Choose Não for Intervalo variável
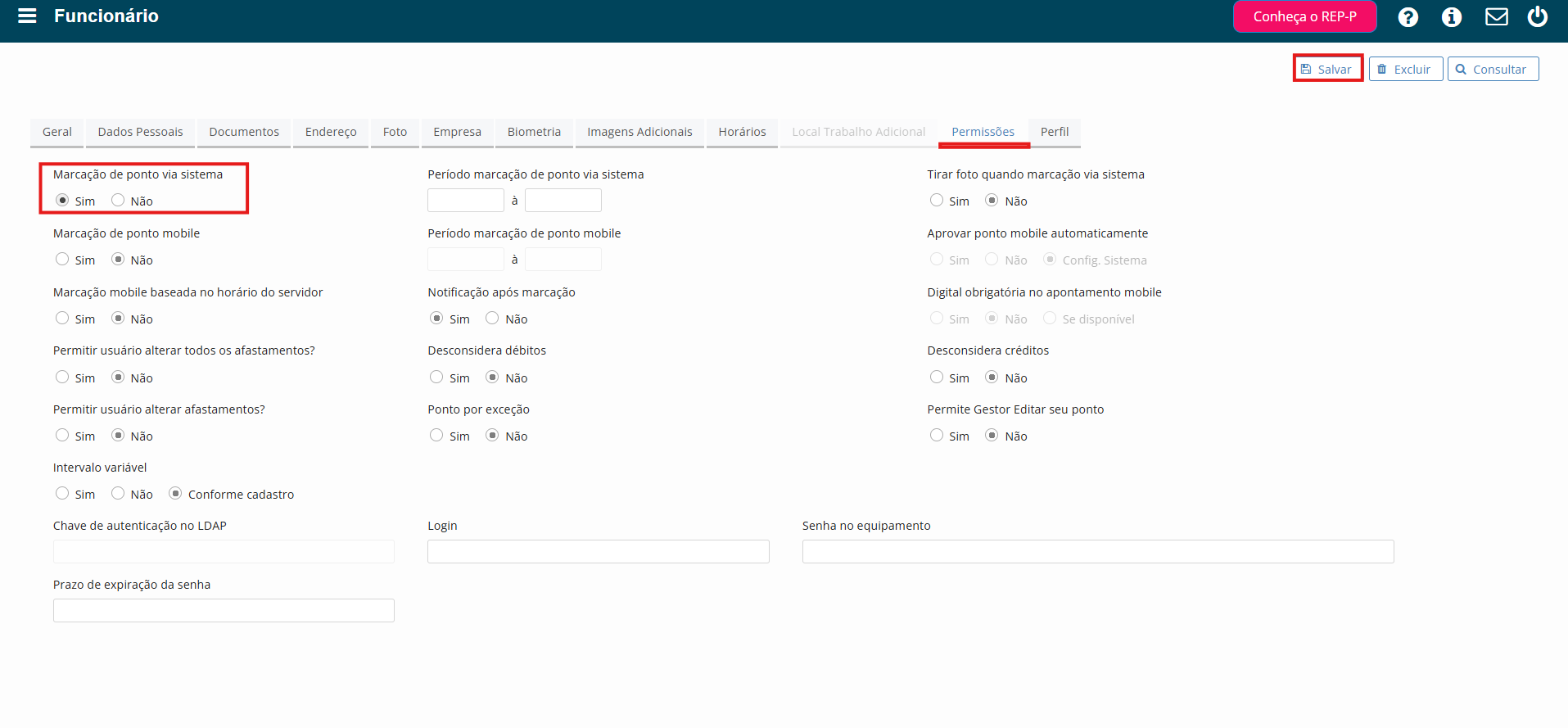This screenshot has height=728, width=1568. click(118, 493)
